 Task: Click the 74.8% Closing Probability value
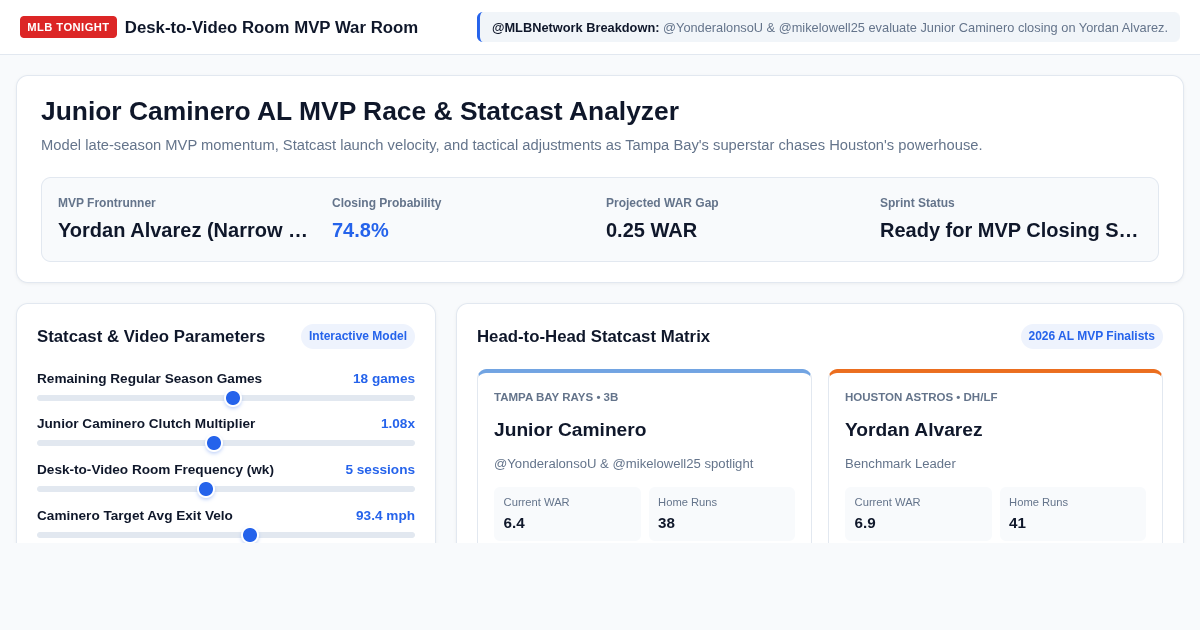(360, 230)
